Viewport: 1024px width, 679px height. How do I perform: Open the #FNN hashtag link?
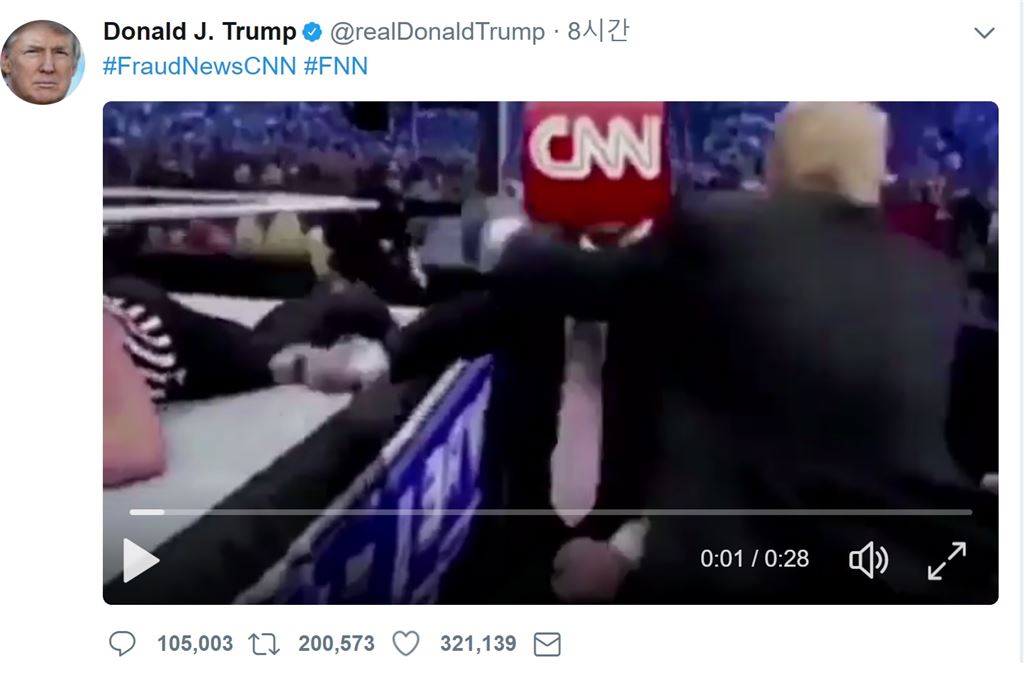click(x=336, y=66)
